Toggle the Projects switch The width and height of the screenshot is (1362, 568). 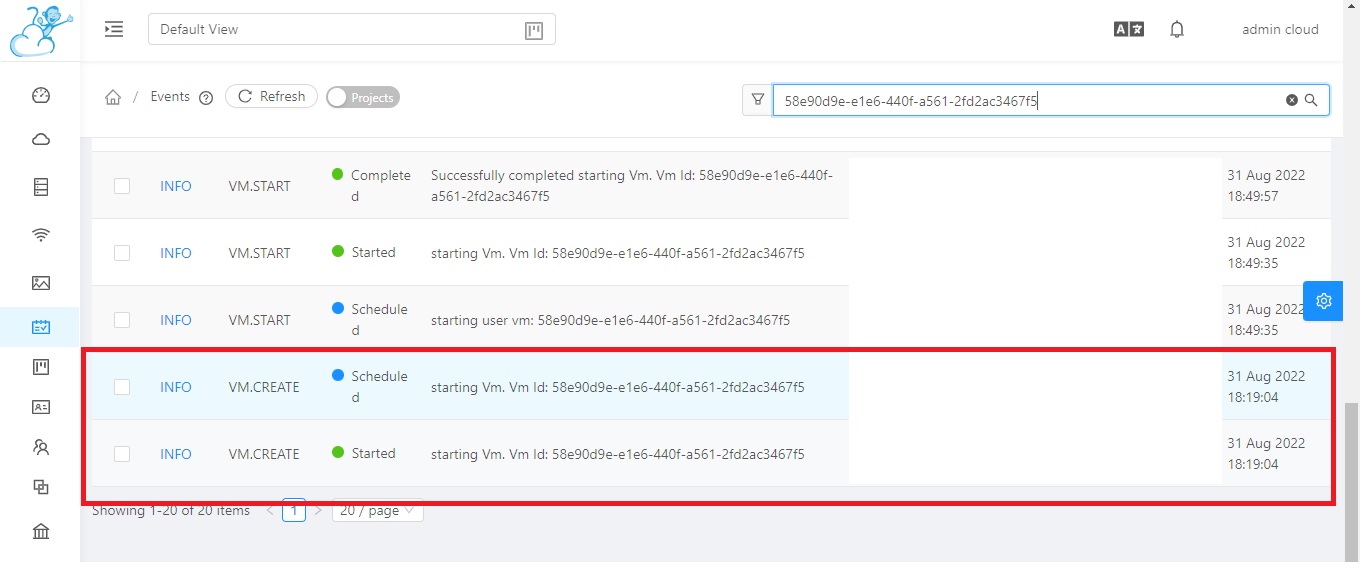[363, 97]
